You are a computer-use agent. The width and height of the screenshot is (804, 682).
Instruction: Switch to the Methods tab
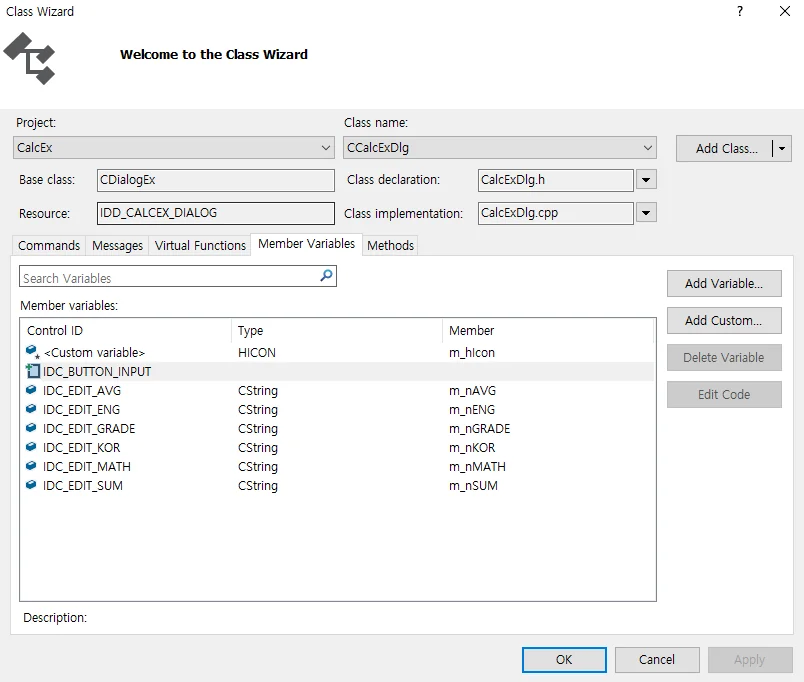(390, 246)
